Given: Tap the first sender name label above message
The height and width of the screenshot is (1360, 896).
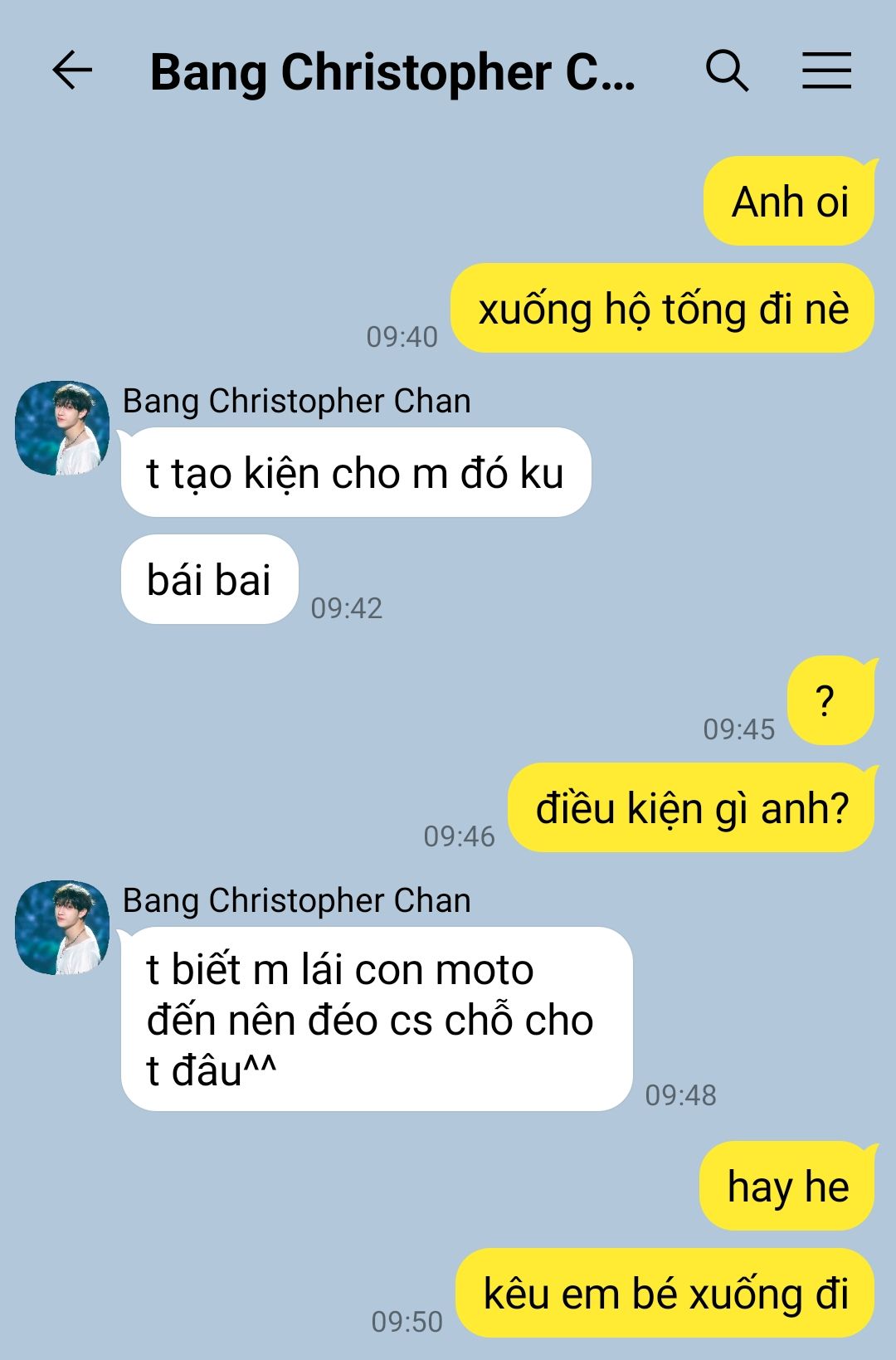Looking at the screenshot, I should coord(297,402).
